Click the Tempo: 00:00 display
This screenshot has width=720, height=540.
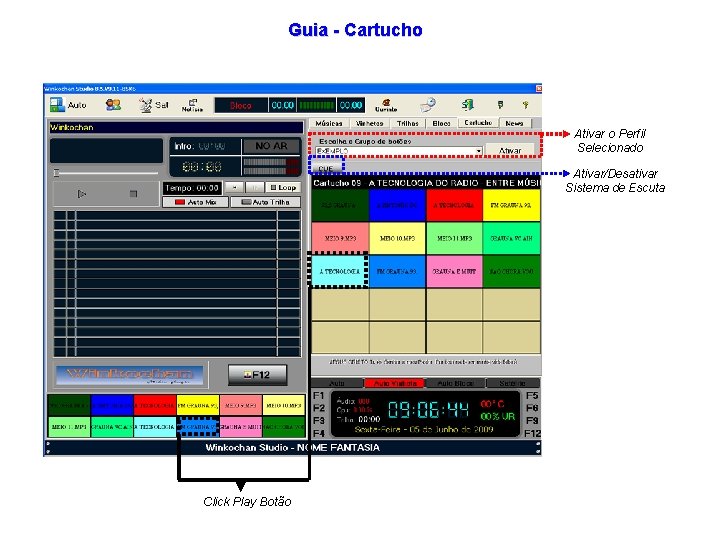[x=192, y=188]
